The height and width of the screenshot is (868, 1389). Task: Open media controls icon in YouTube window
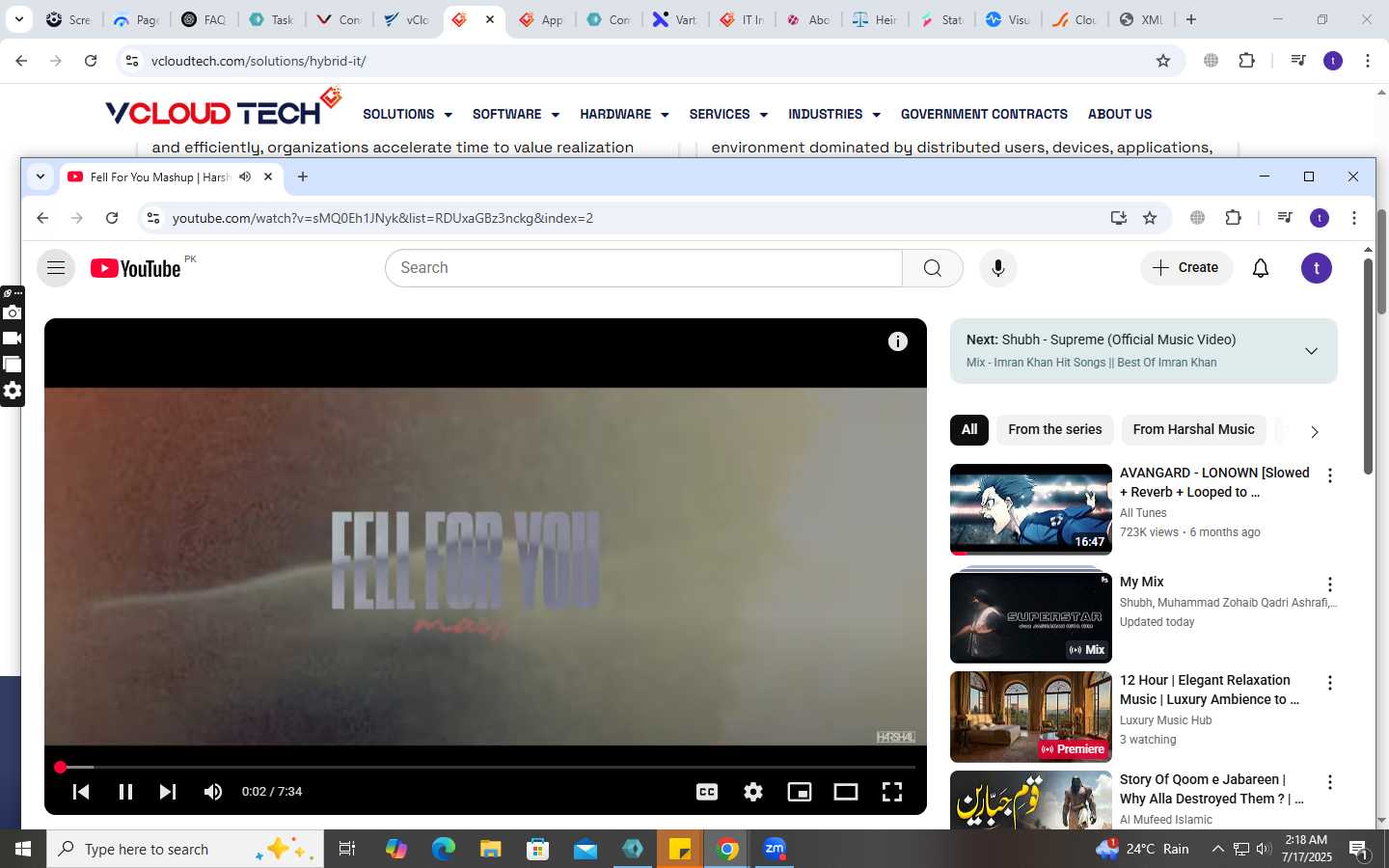click(1284, 218)
